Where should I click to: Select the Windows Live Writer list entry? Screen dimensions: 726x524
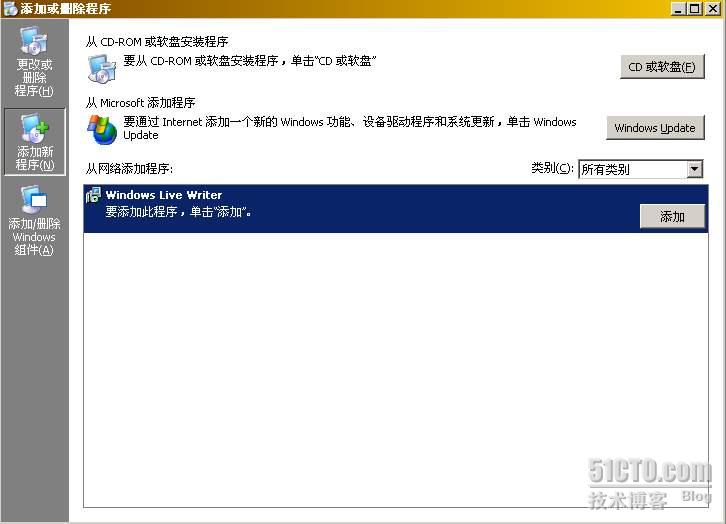pos(396,209)
